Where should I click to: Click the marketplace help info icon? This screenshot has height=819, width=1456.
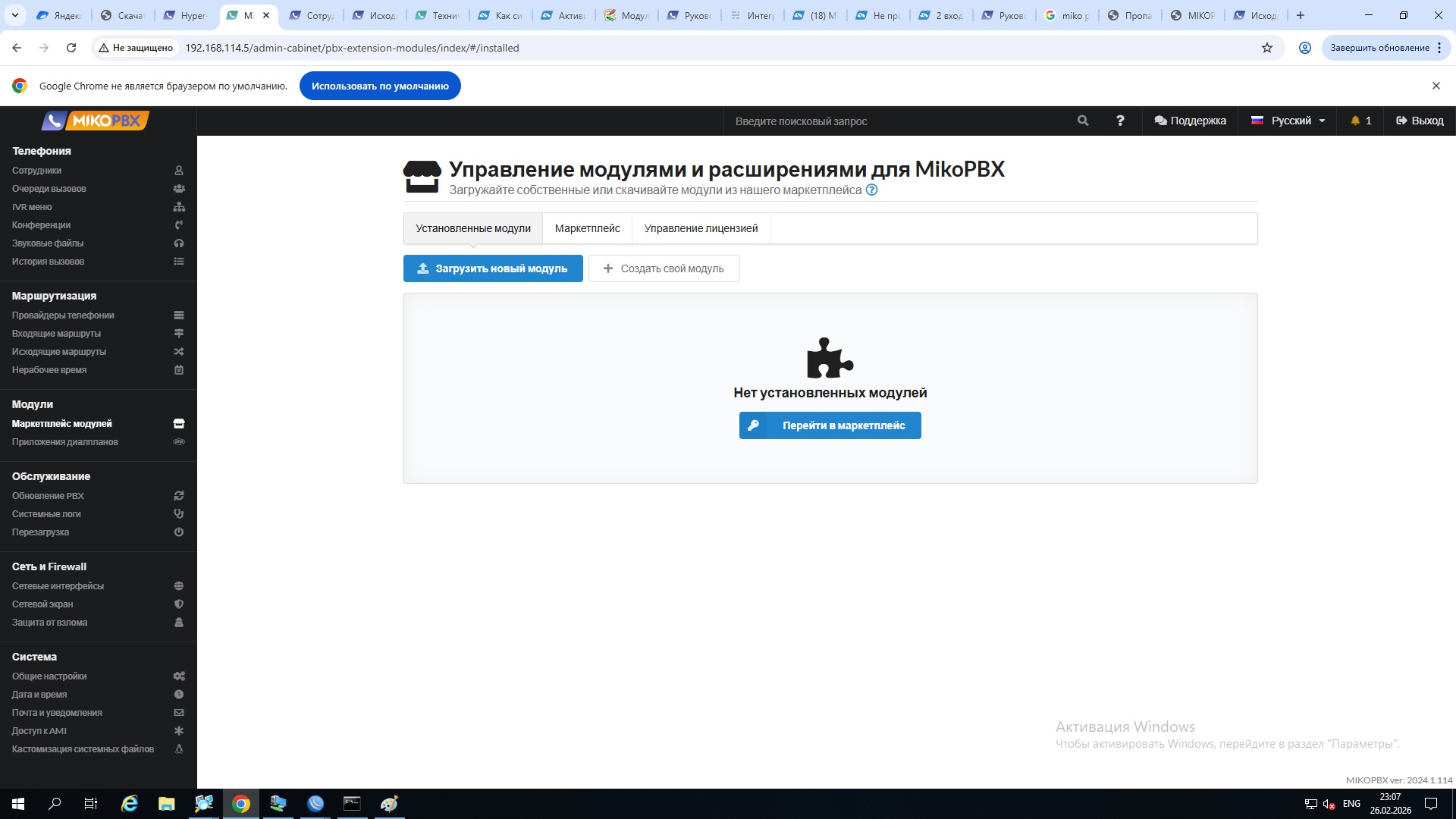pyautogui.click(x=872, y=190)
